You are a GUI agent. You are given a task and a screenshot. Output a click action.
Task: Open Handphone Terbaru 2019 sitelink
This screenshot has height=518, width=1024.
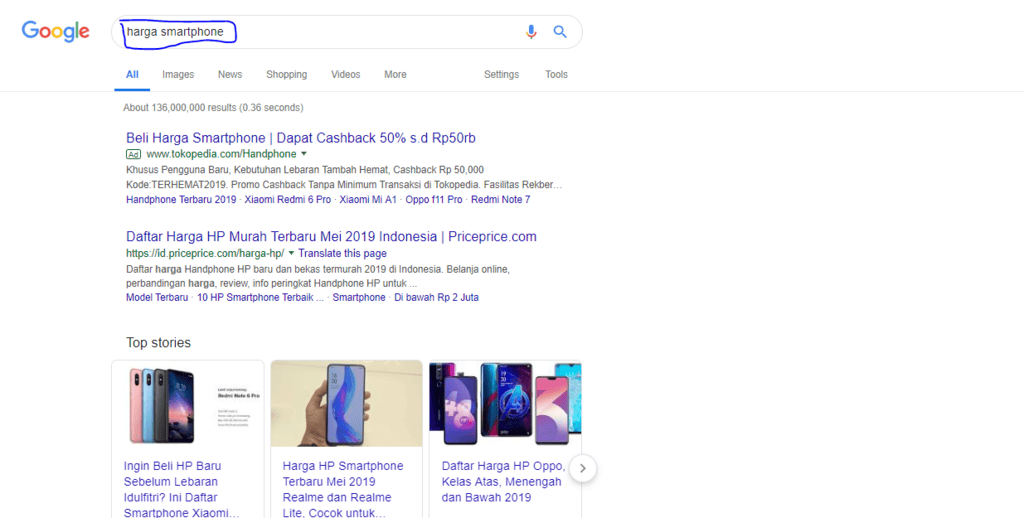tap(181, 199)
